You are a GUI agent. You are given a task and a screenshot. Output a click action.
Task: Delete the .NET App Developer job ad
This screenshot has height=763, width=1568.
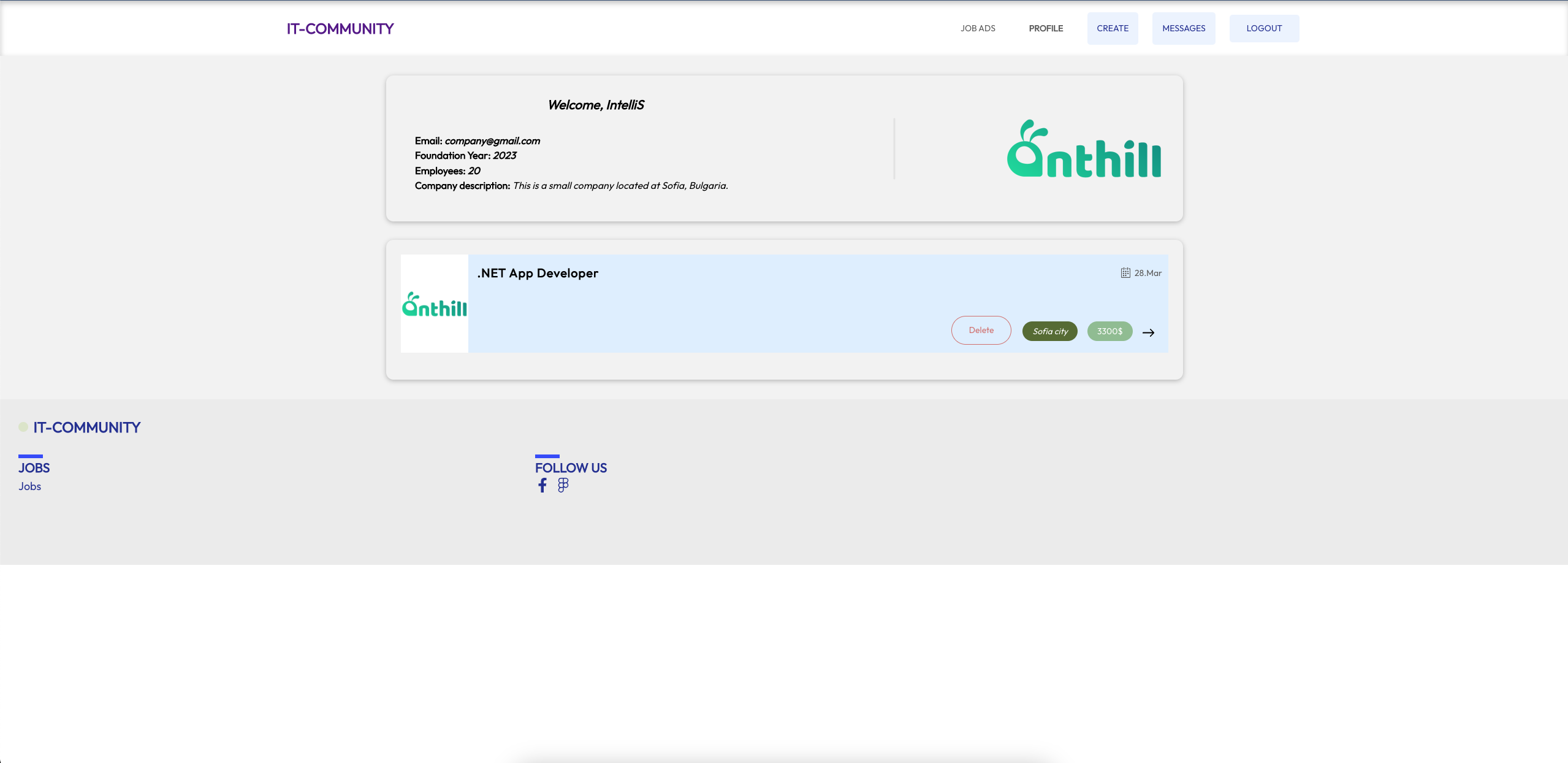[981, 330]
